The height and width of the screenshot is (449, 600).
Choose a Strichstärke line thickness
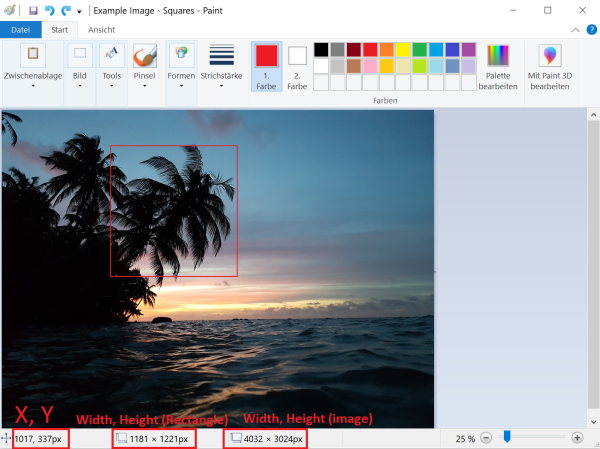click(x=221, y=66)
